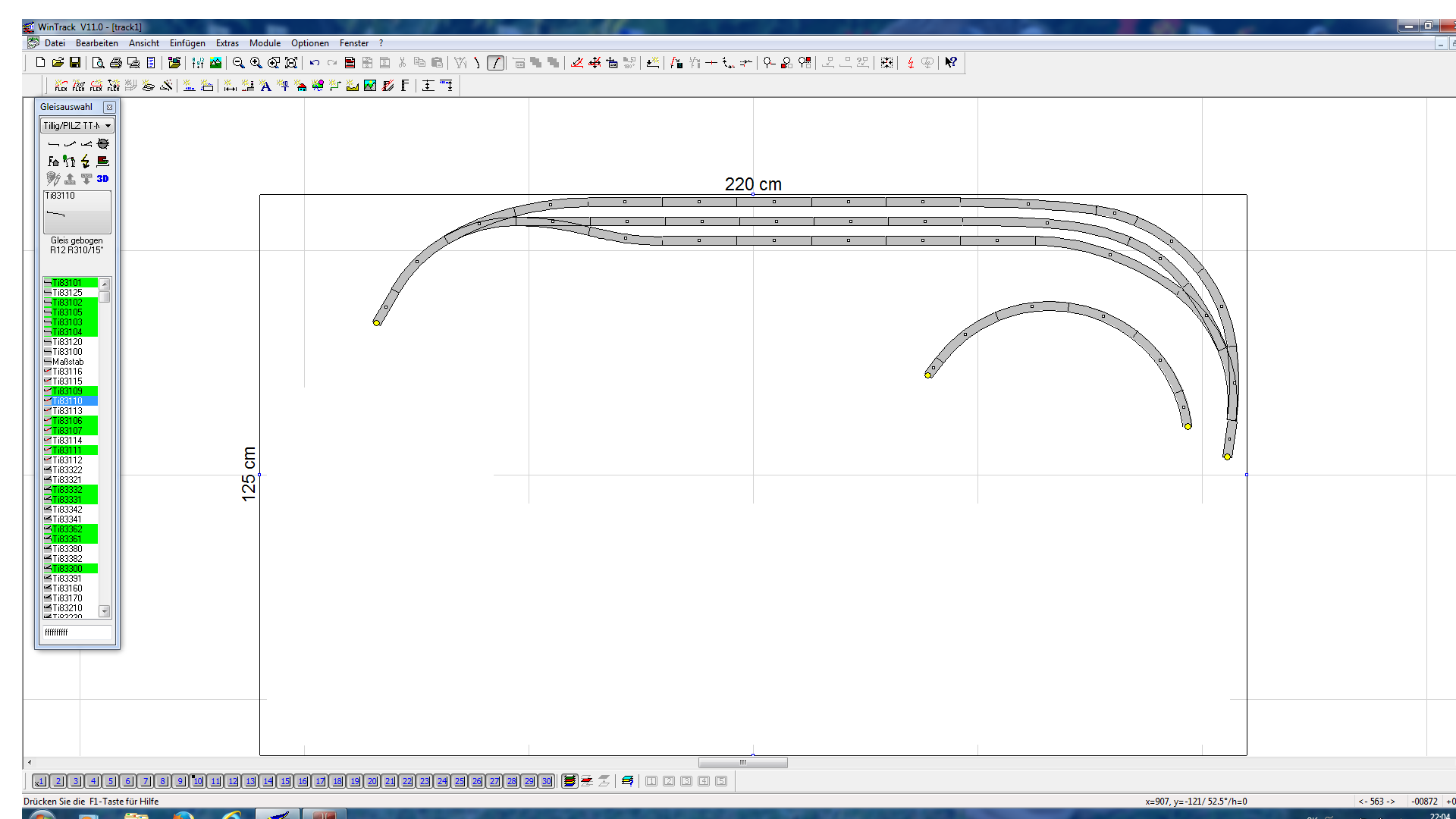Image resolution: width=1456 pixels, height=819 pixels.
Task: Click the insert text 'A' tool
Action: [x=265, y=86]
